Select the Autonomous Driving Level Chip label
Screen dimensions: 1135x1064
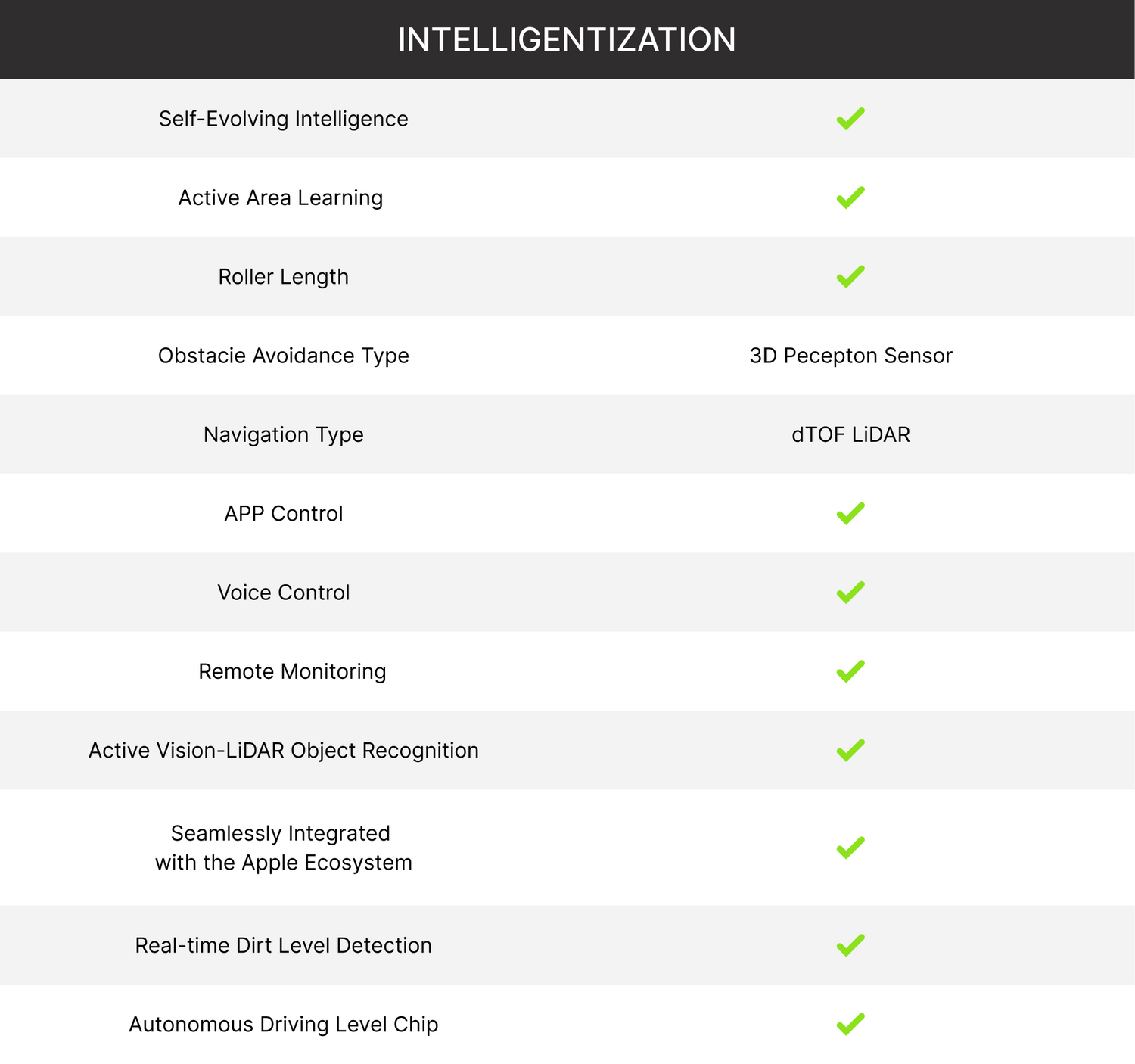tap(283, 1024)
